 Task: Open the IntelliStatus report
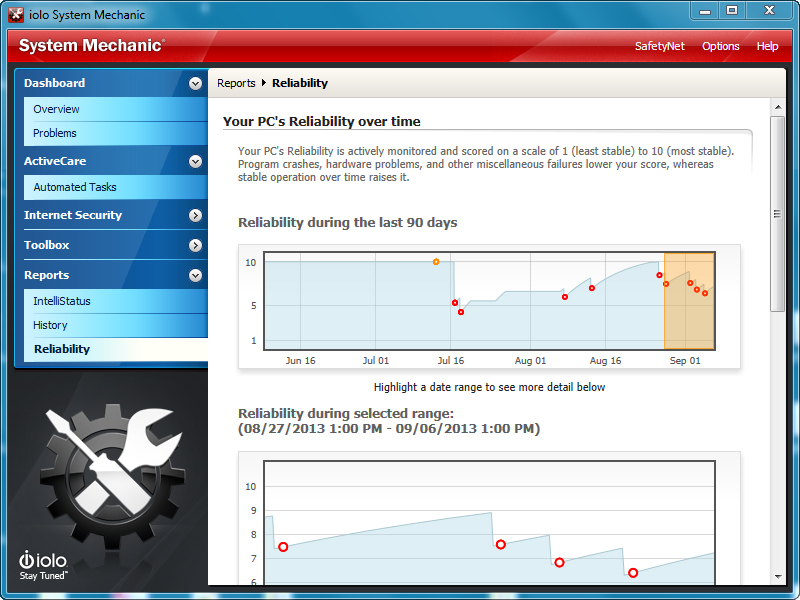tap(116, 301)
